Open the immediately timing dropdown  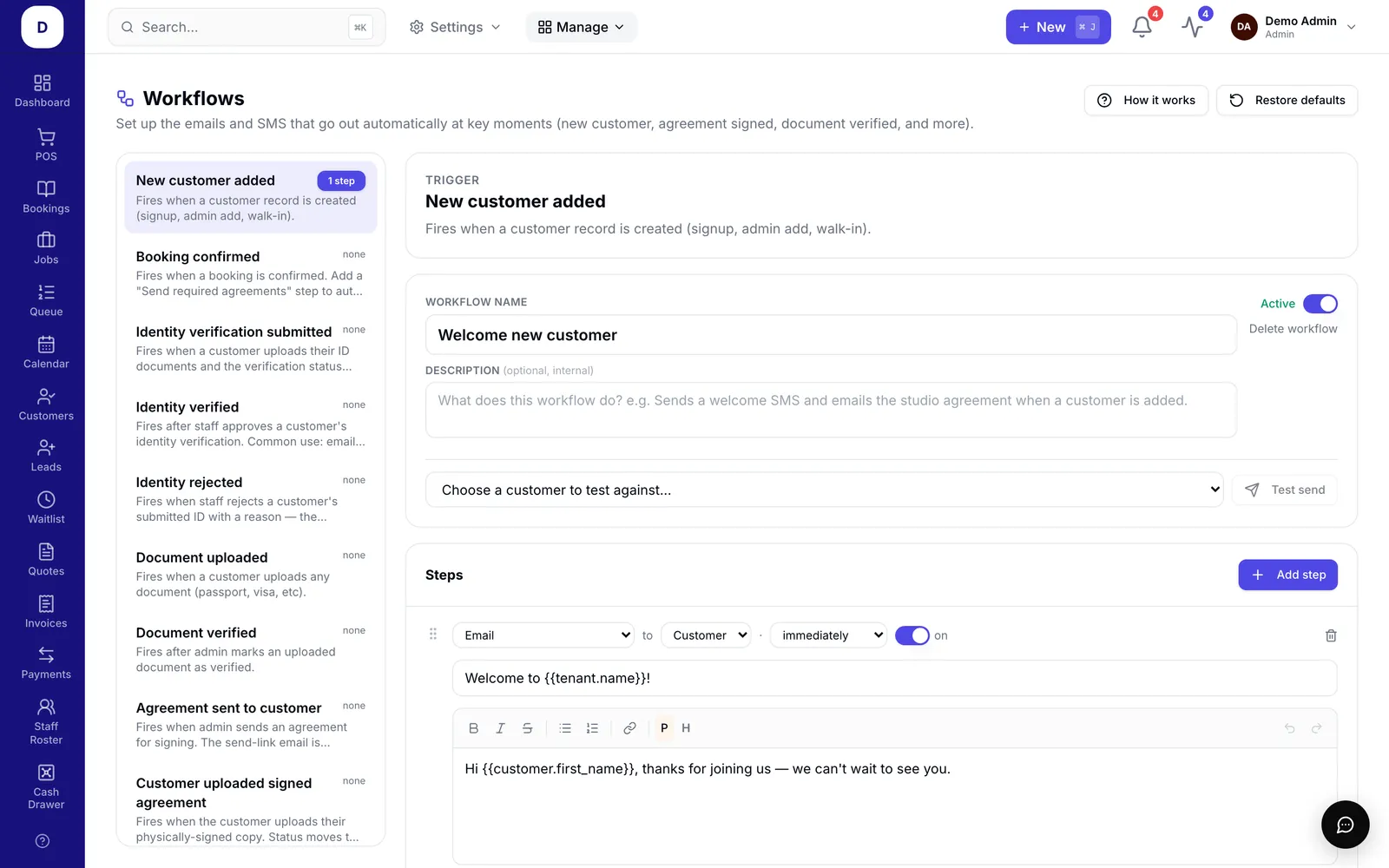pyautogui.click(x=828, y=635)
